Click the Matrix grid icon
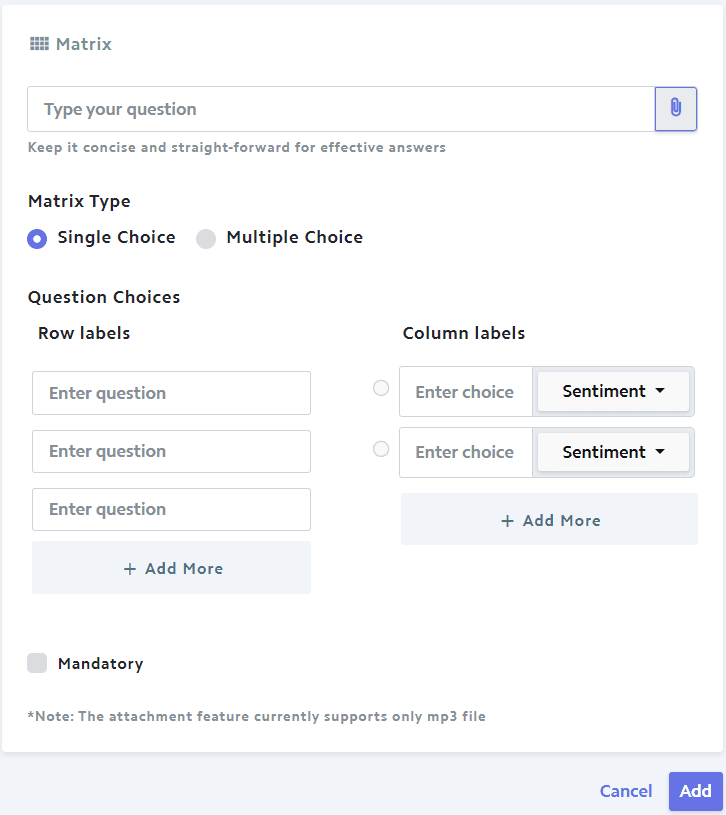 click(x=39, y=44)
